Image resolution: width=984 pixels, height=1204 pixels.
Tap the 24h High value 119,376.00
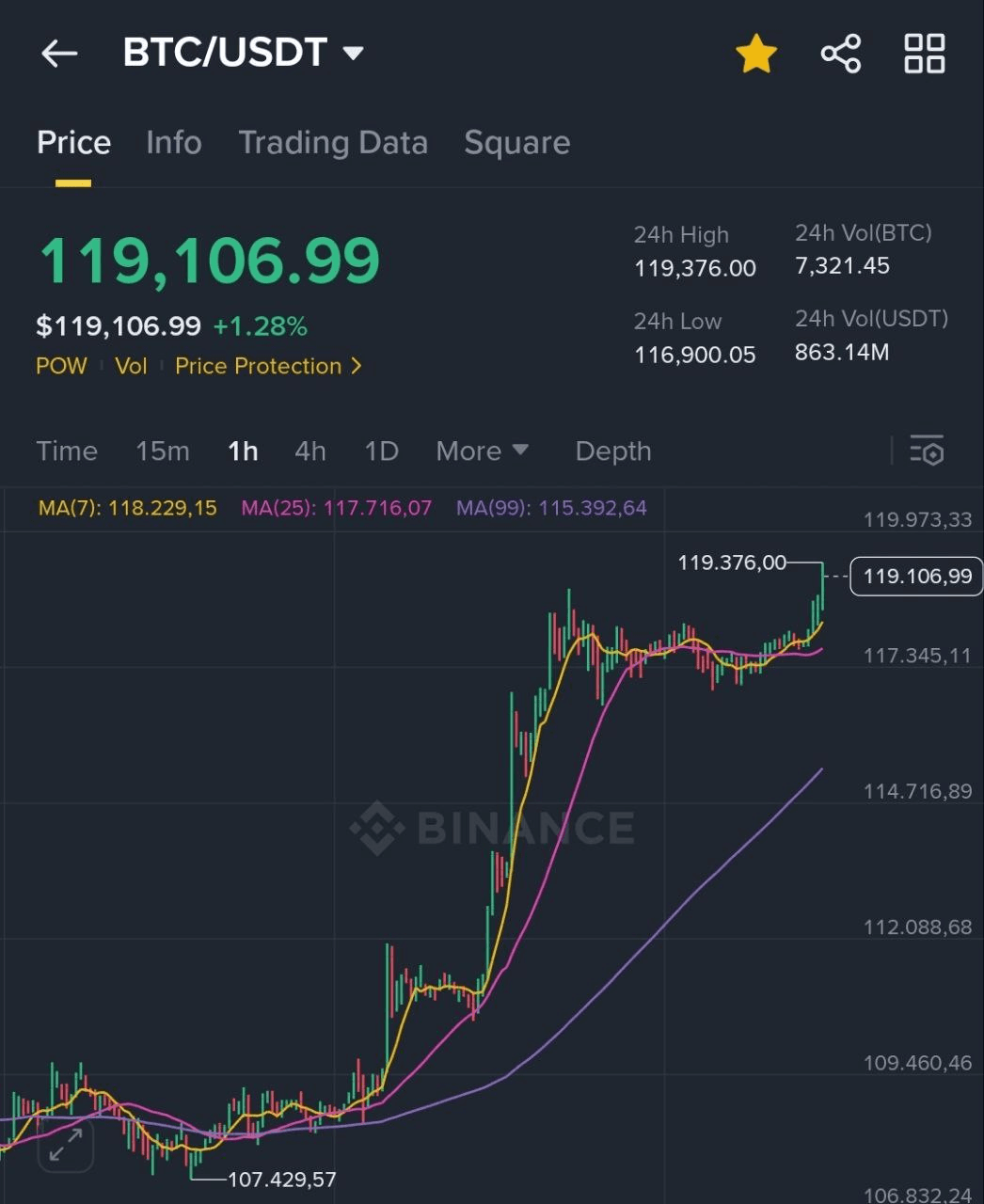tap(695, 268)
